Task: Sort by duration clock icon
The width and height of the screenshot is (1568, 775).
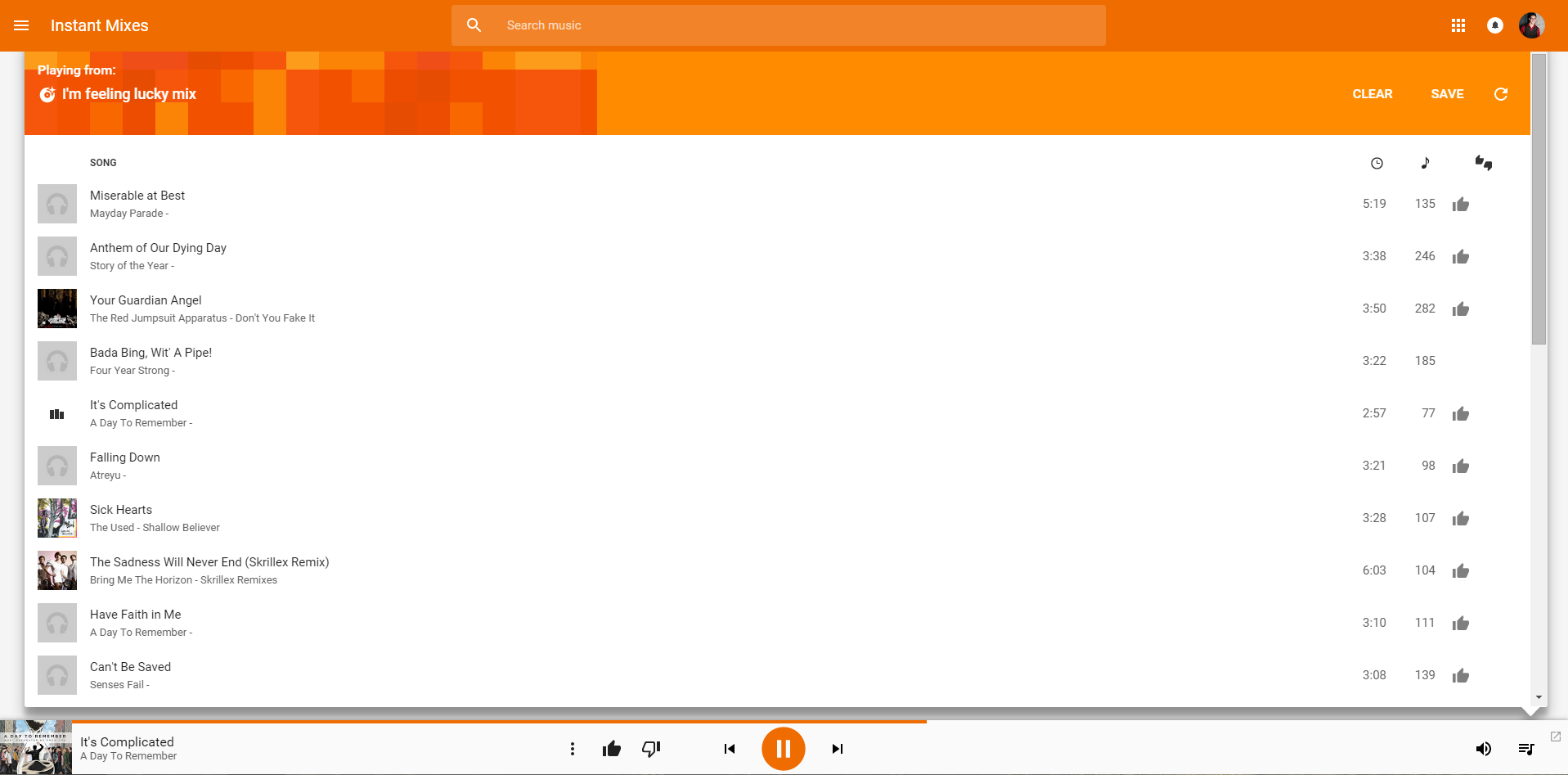Action: pos(1377,163)
